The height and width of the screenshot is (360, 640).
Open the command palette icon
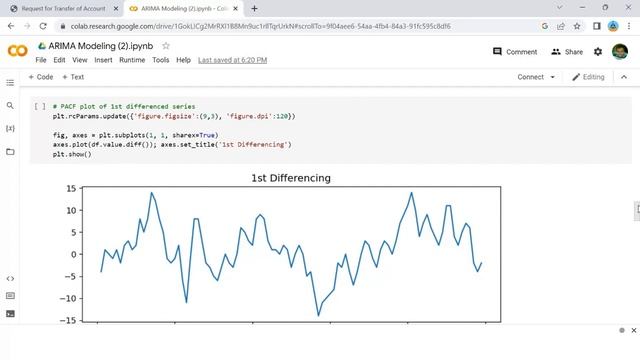coord(10,296)
